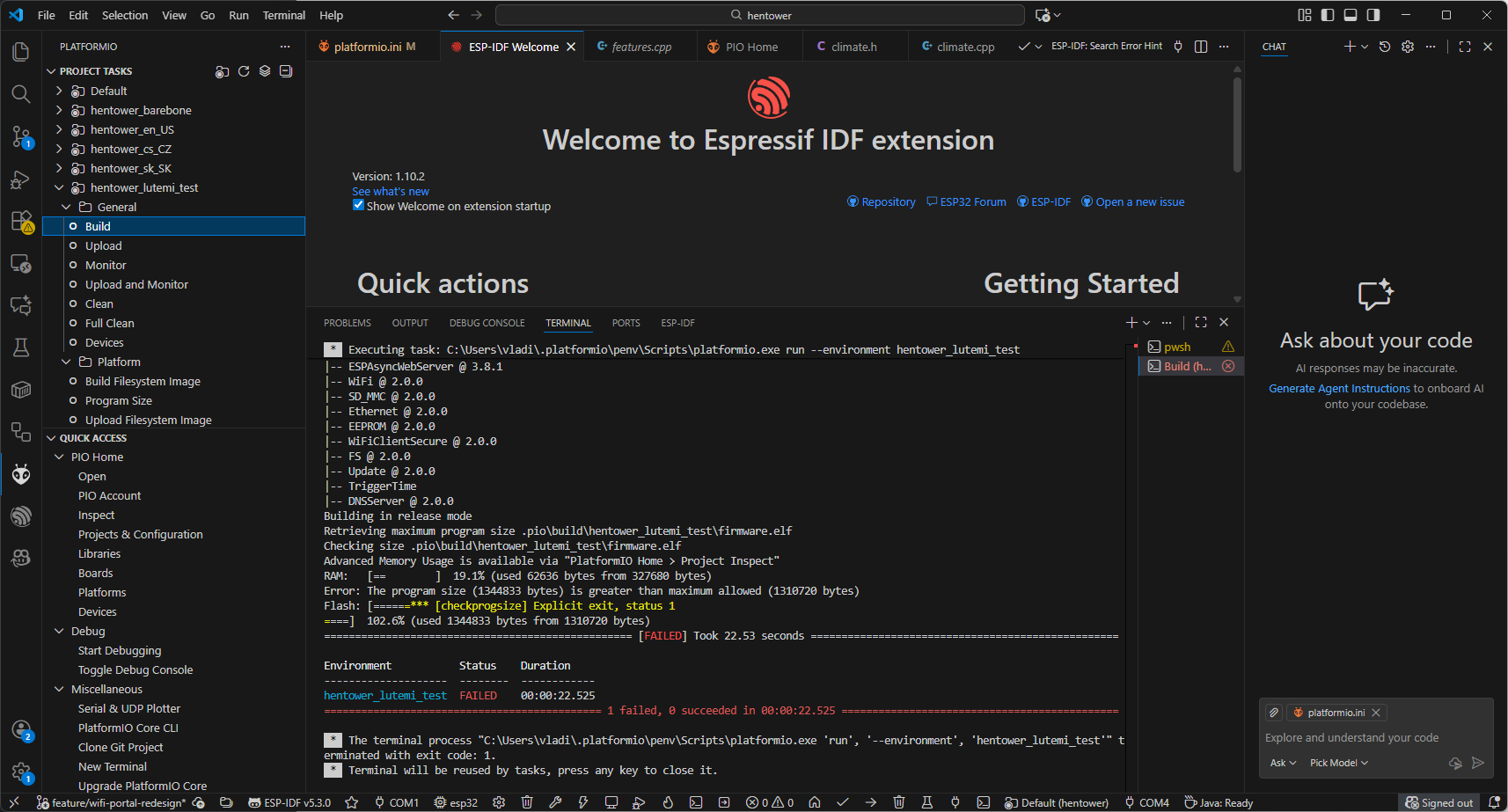Open the ESP32 Forum link

966,201
